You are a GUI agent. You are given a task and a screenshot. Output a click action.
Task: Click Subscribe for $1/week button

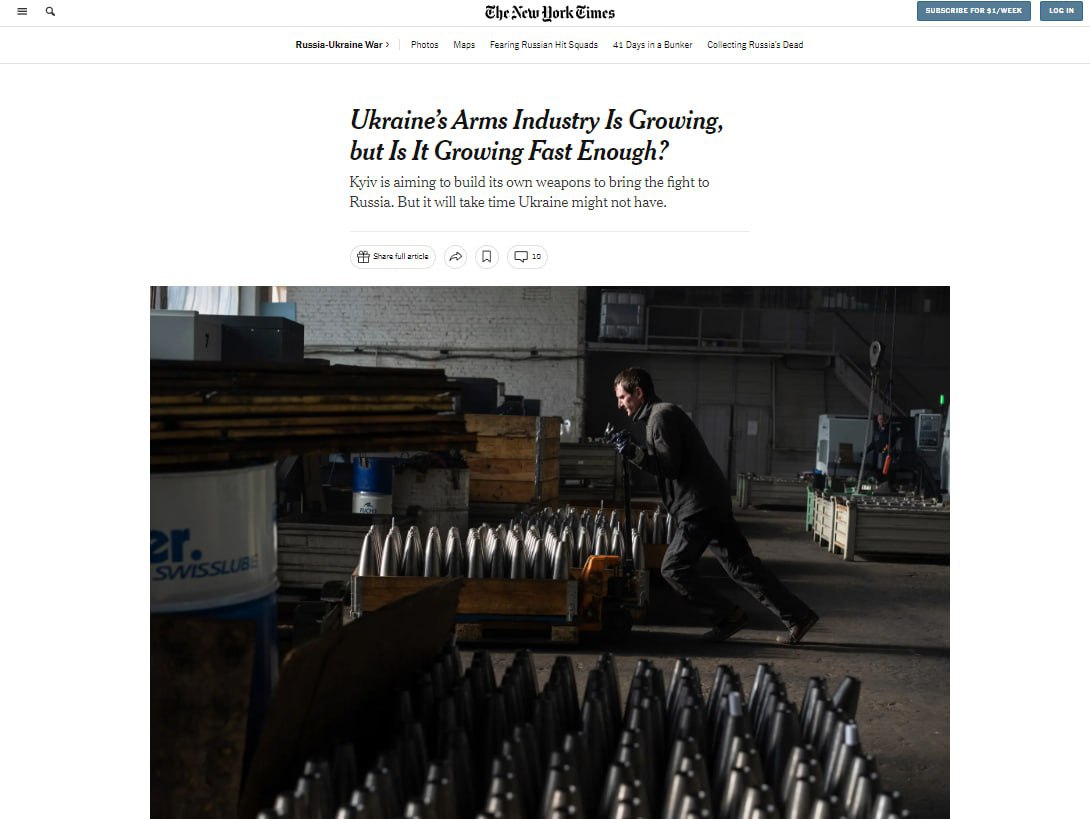(973, 10)
